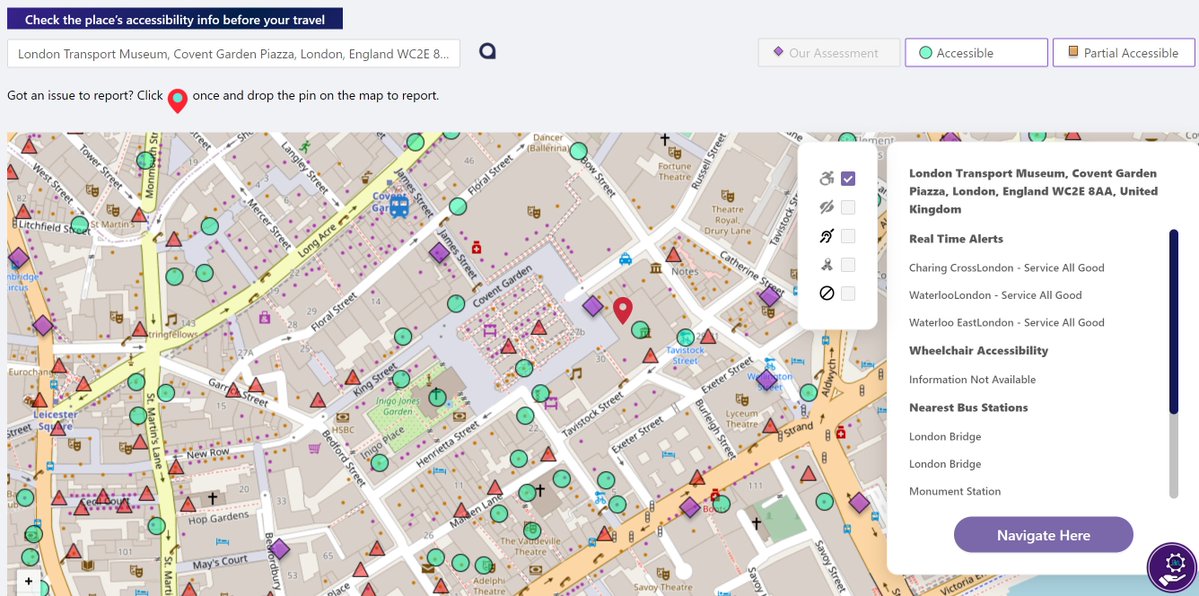1199x596 pixels.
Task: Click Theatre Royal Drury Lane masks icon
Action: coord(727,195)
